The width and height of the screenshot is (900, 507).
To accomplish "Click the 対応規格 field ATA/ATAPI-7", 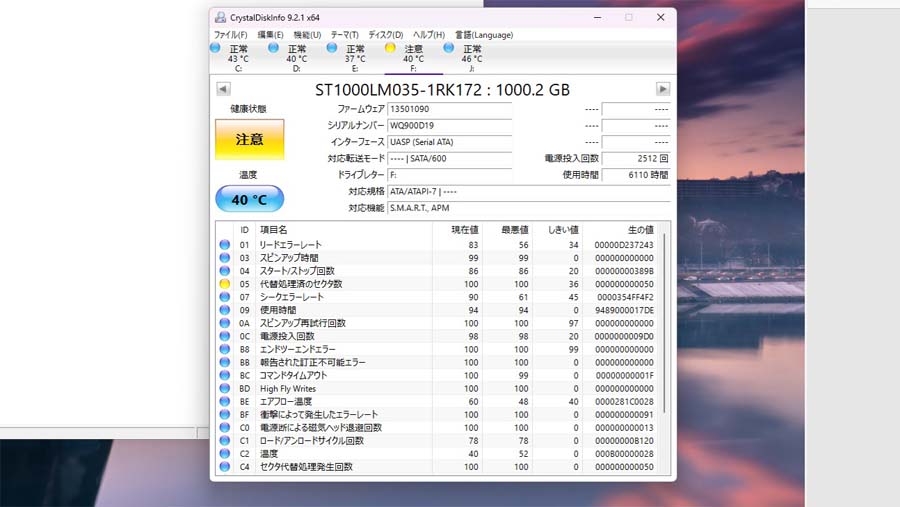I will point(529,192).
